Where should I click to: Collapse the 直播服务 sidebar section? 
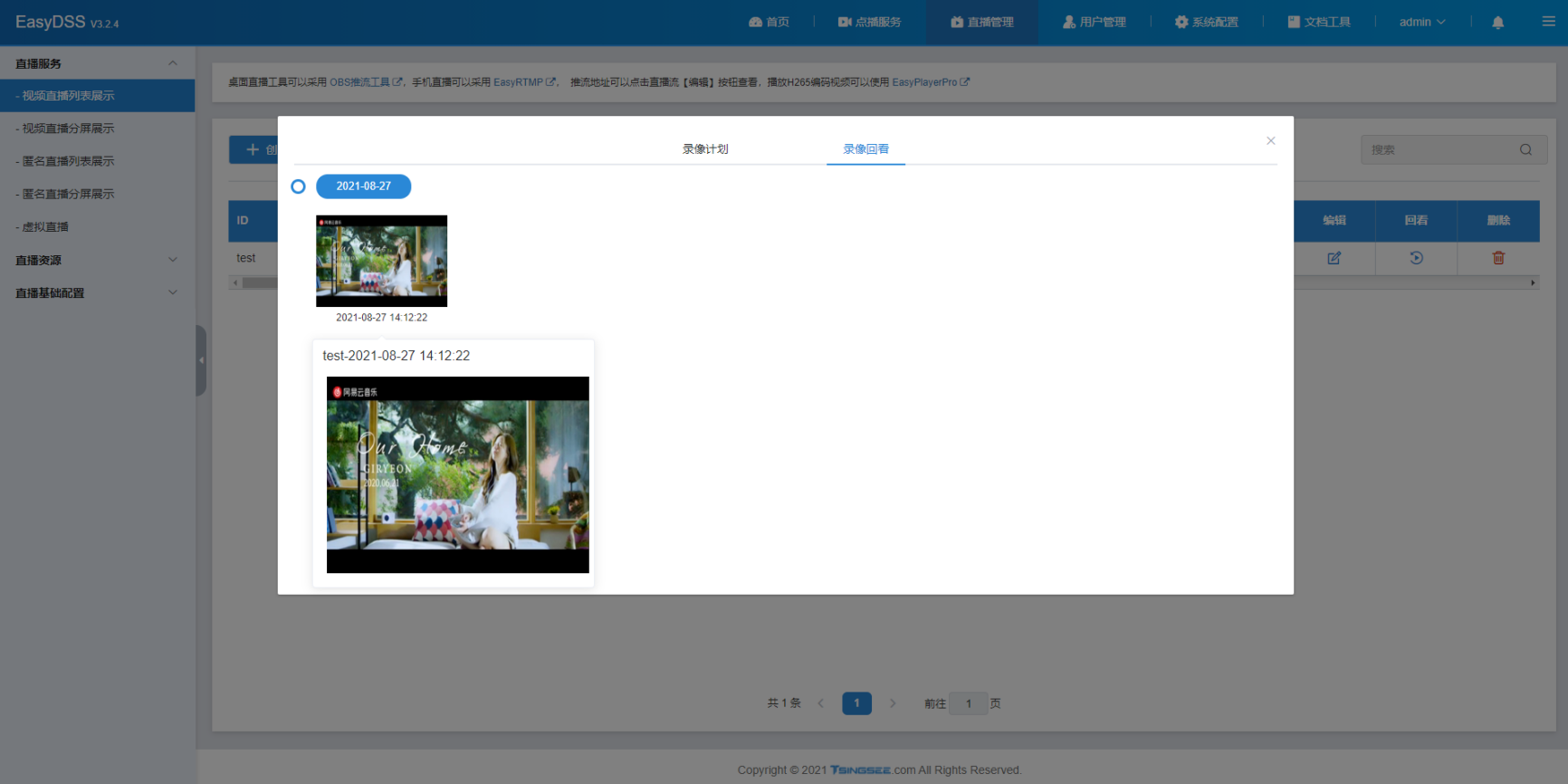click(x=97, y=63)
